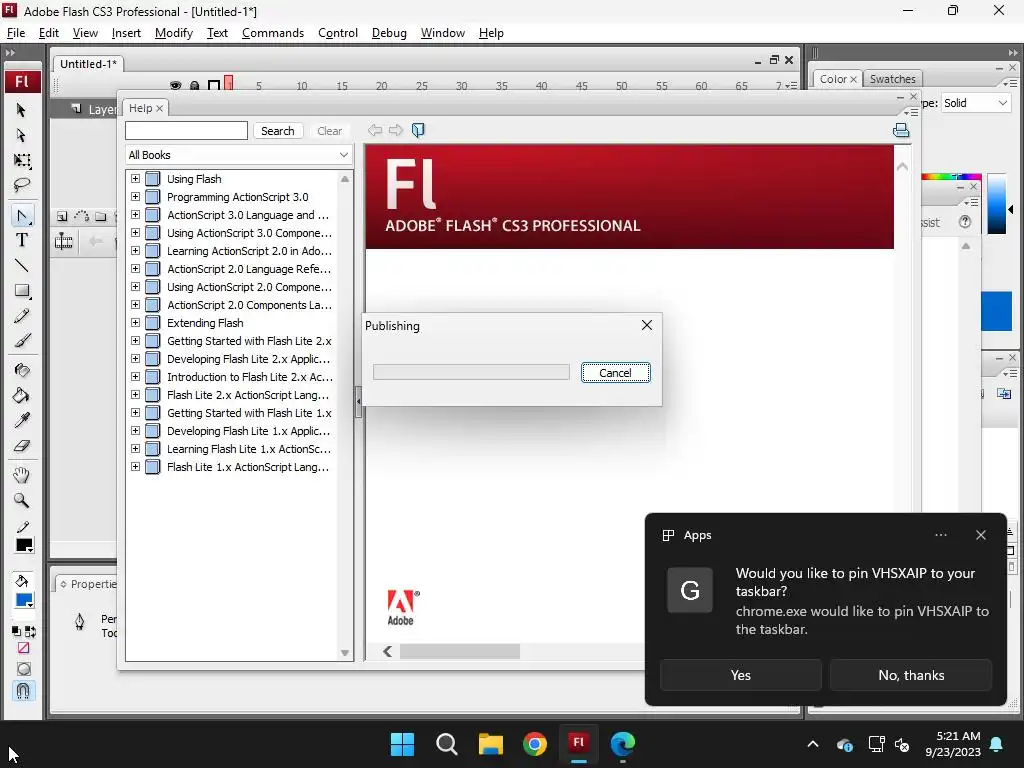
Task: Expand the Extending Flash book
Action: click(135, 323)
